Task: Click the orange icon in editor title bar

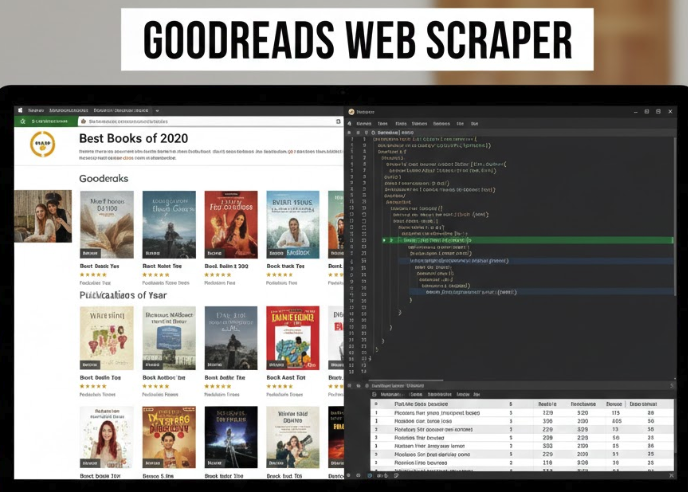Action: [x=351, y=112]
